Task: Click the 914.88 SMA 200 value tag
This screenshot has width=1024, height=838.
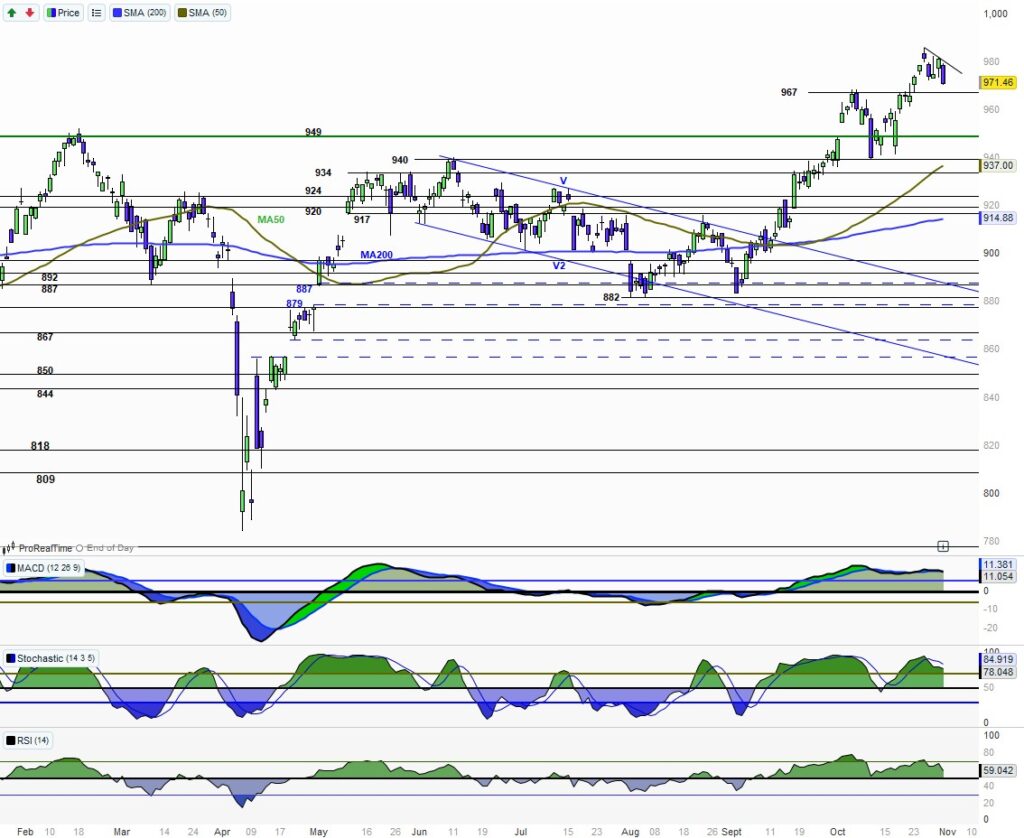Action: (x=999, y=218)
